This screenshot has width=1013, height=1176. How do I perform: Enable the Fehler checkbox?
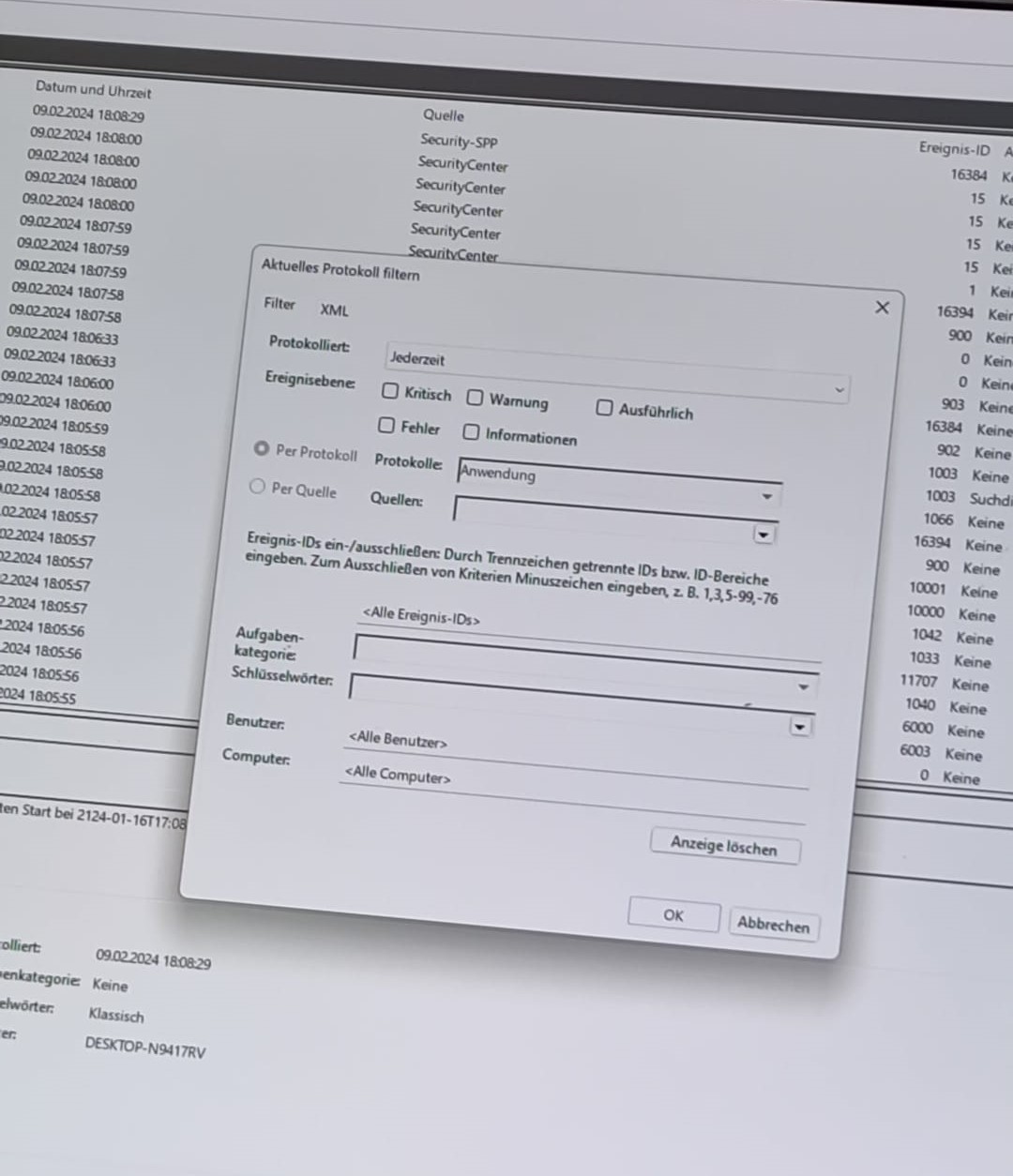click(386, 425)
